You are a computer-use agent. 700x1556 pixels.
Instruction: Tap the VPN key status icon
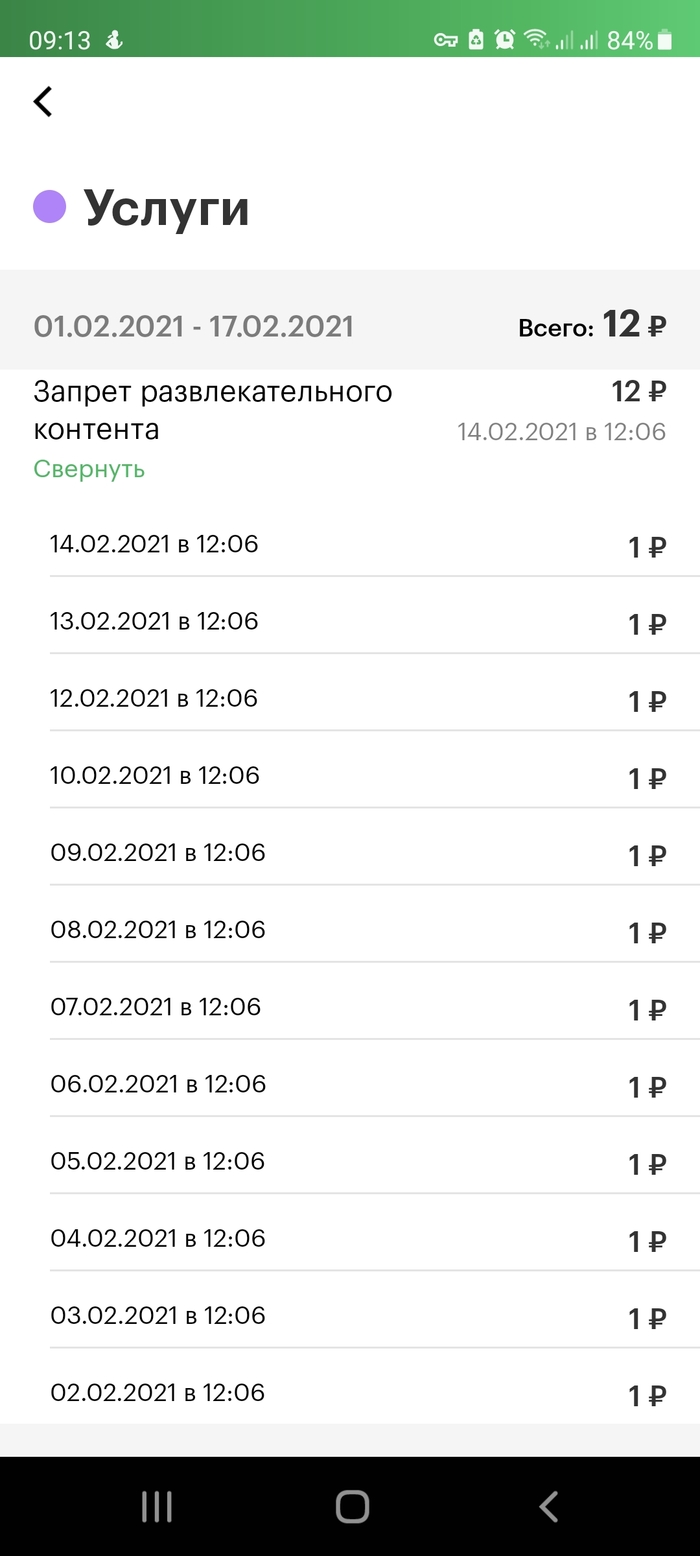(445, 40)
